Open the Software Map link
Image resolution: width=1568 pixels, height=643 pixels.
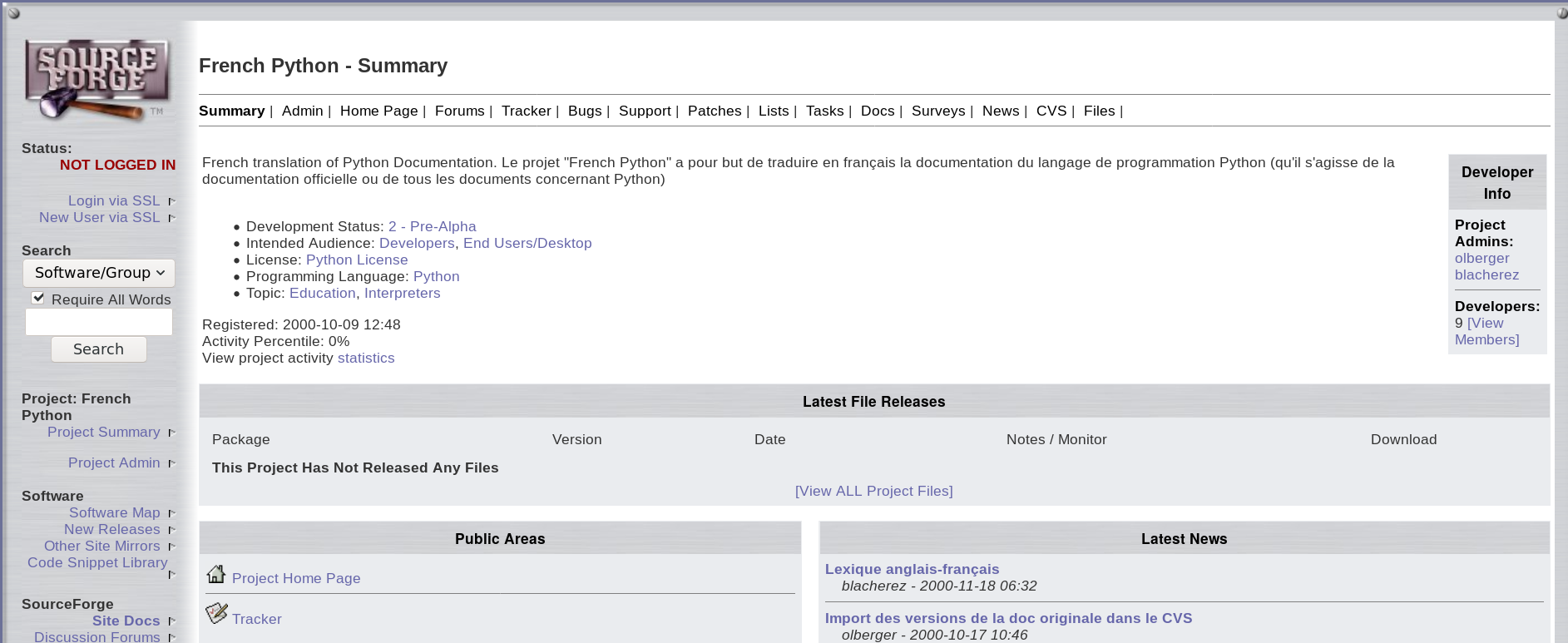click(114, 512)
